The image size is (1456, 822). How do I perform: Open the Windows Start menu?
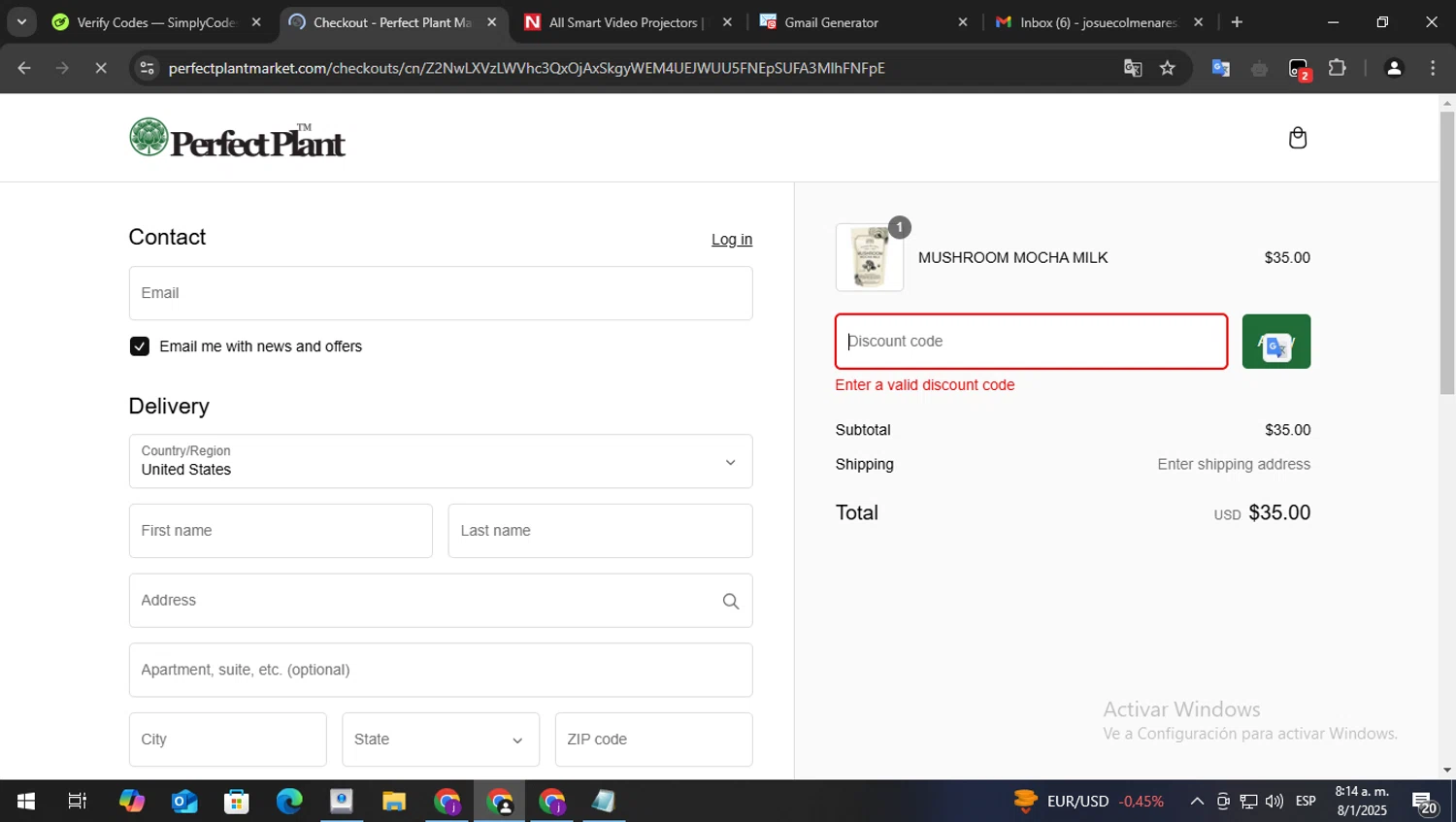[26, 802]
